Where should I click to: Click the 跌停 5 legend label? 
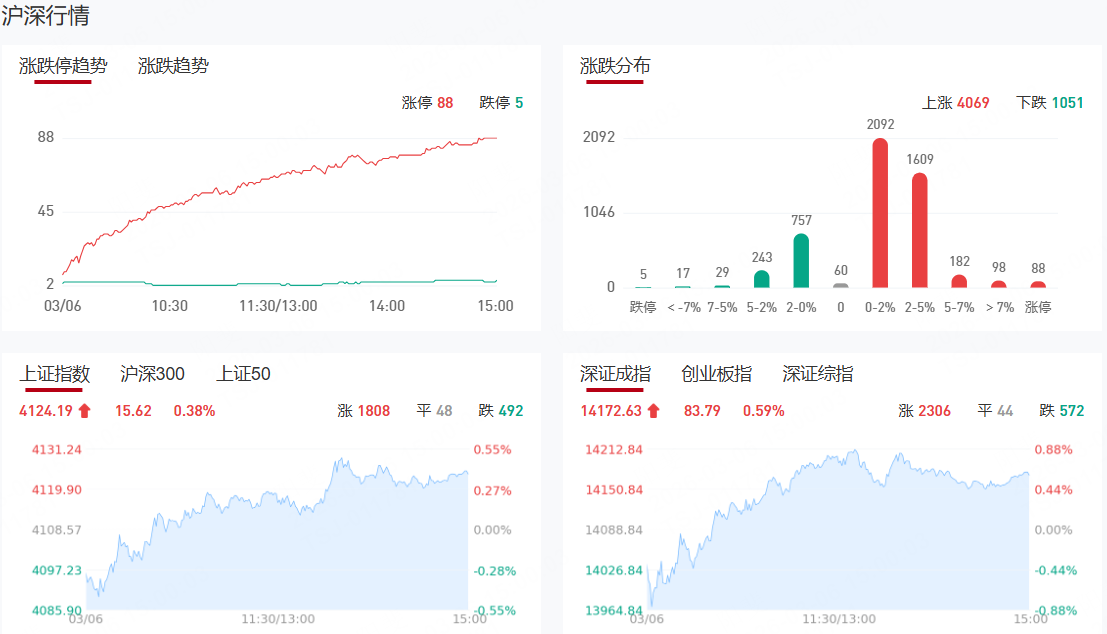501,103
